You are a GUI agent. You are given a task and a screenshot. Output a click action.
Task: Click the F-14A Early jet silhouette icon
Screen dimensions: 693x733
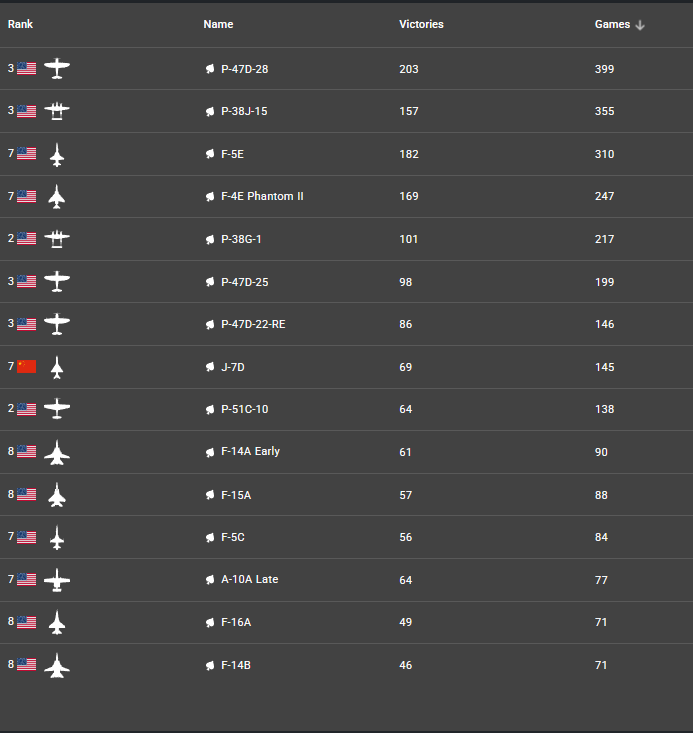click(57, 452)
